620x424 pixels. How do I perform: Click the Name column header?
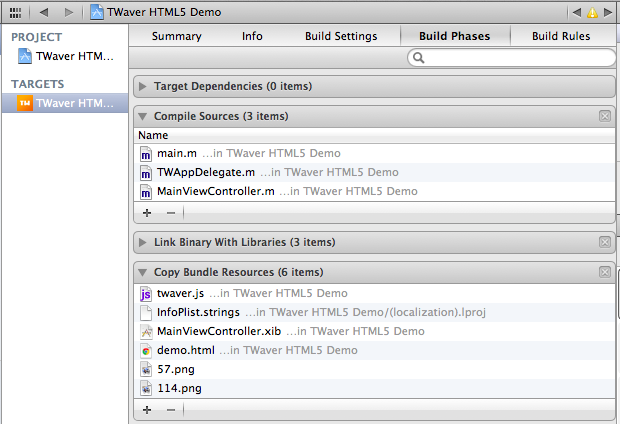[153, 135]
